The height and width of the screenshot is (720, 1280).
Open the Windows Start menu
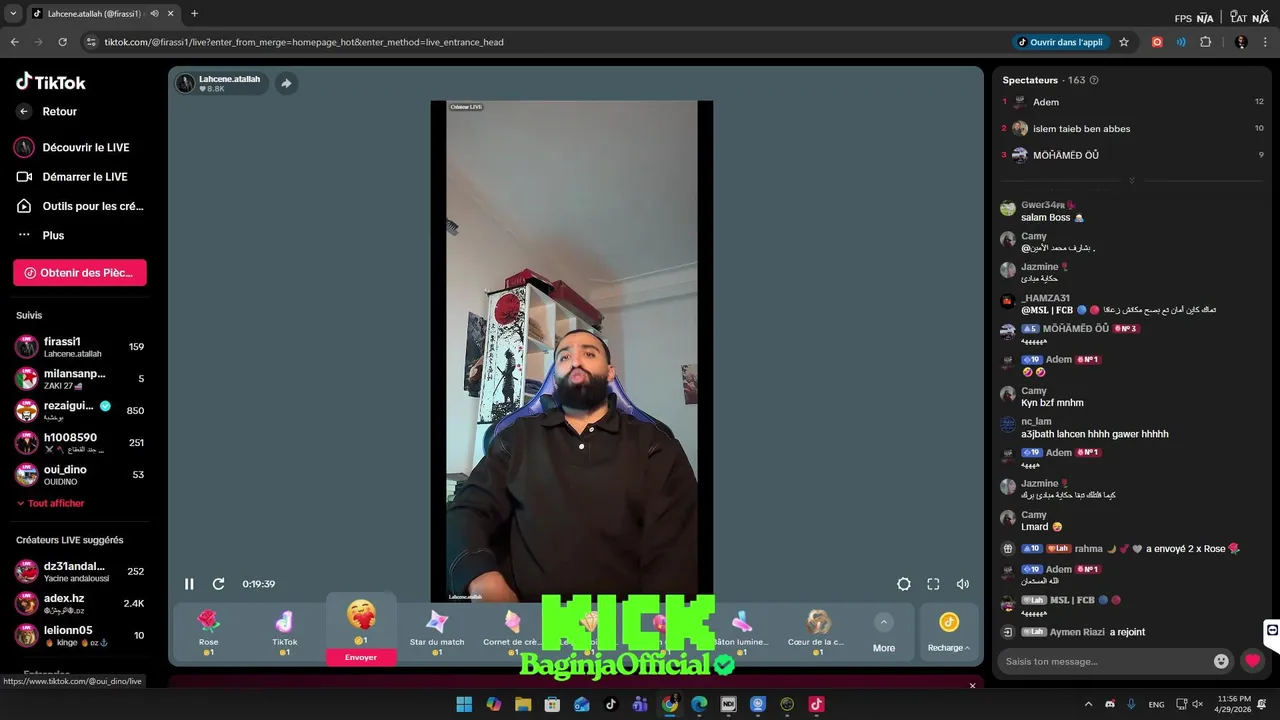click(464, 704)
